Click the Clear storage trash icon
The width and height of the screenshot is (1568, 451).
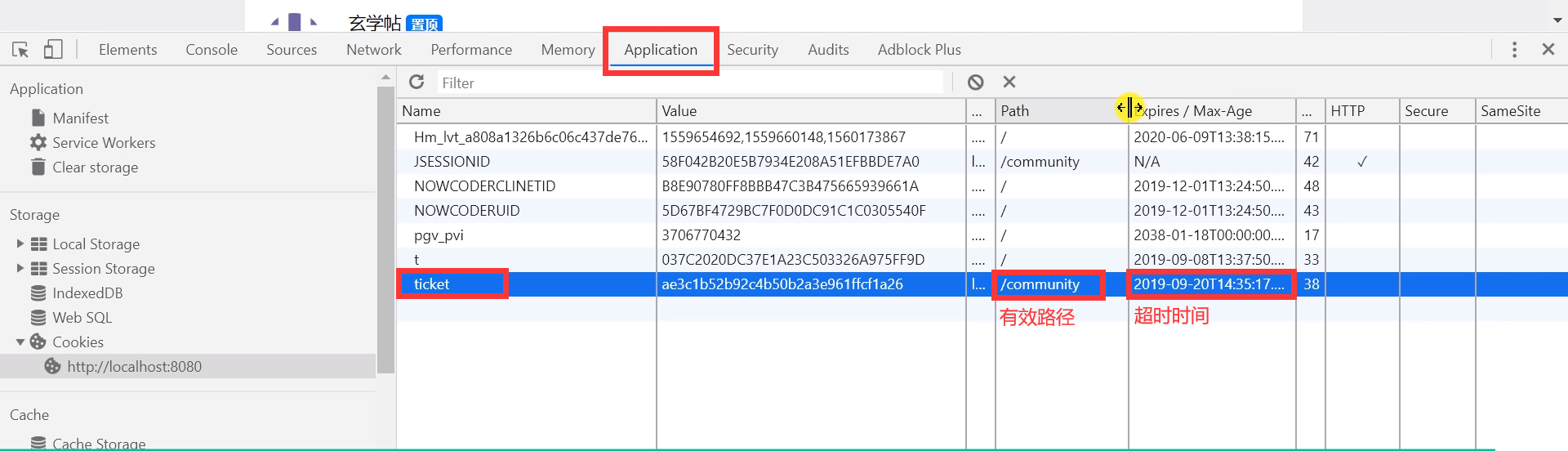pos(38,167)
